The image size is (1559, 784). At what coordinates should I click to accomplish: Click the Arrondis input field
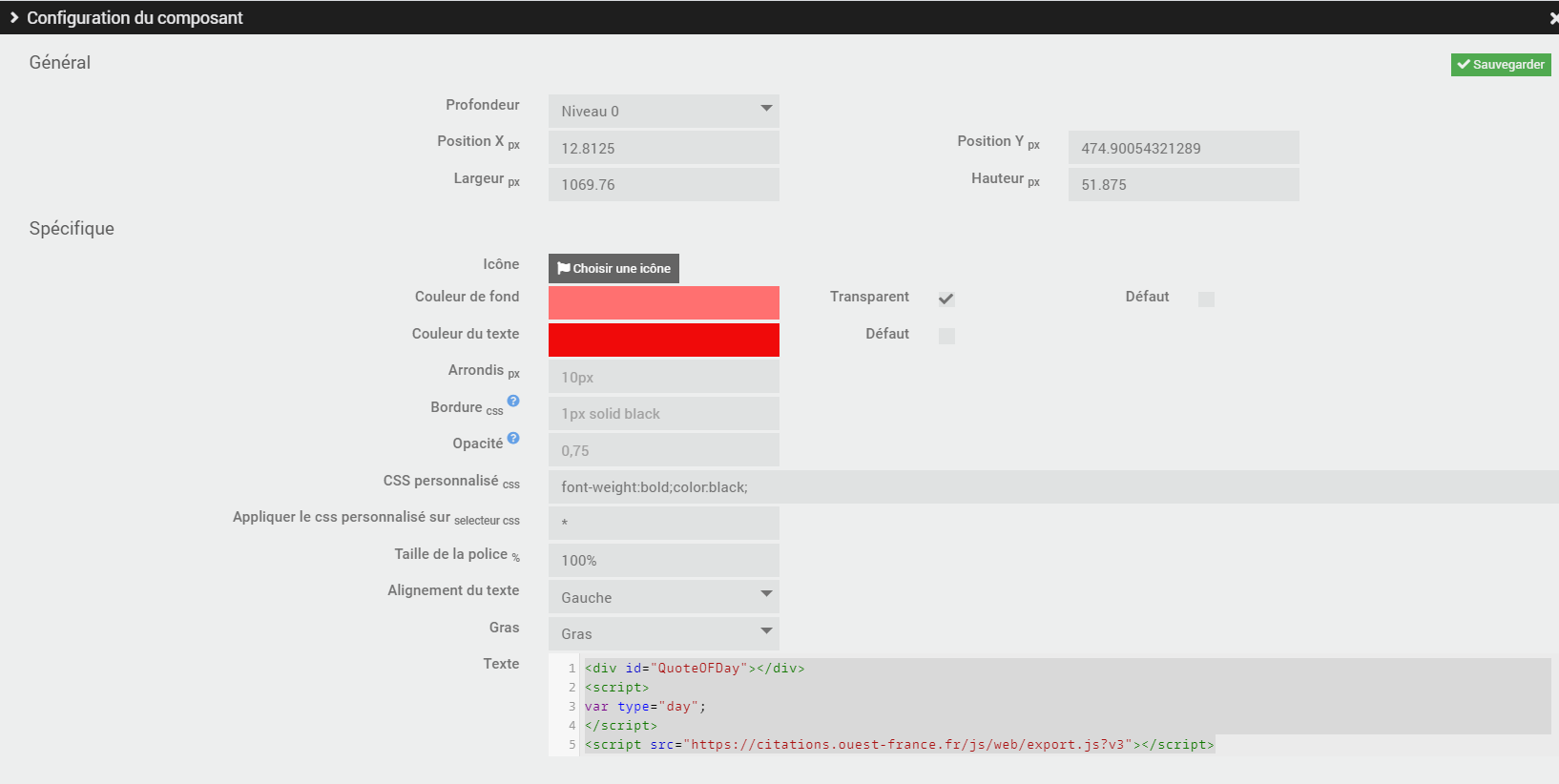pos(664,377)
